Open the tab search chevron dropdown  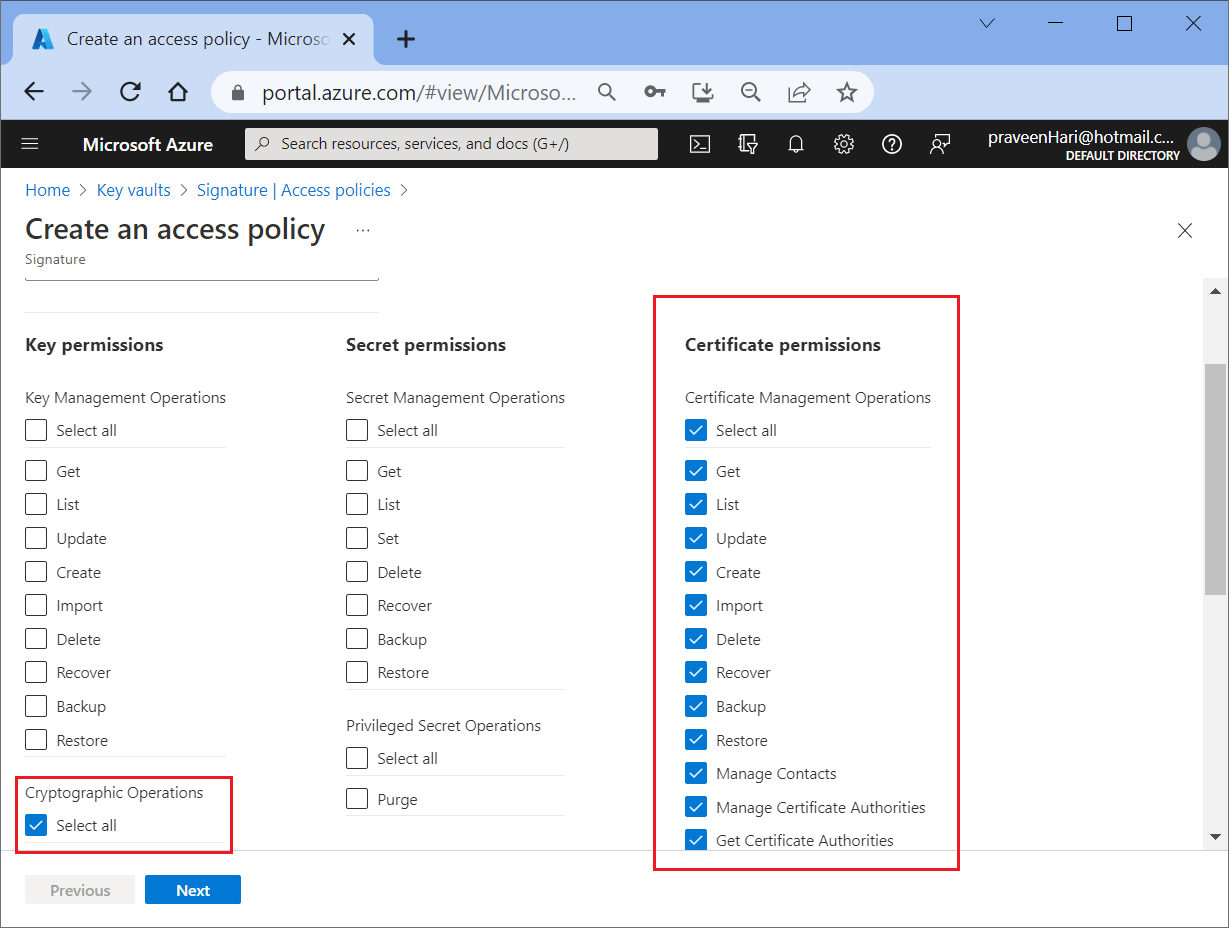click(987, 24)
